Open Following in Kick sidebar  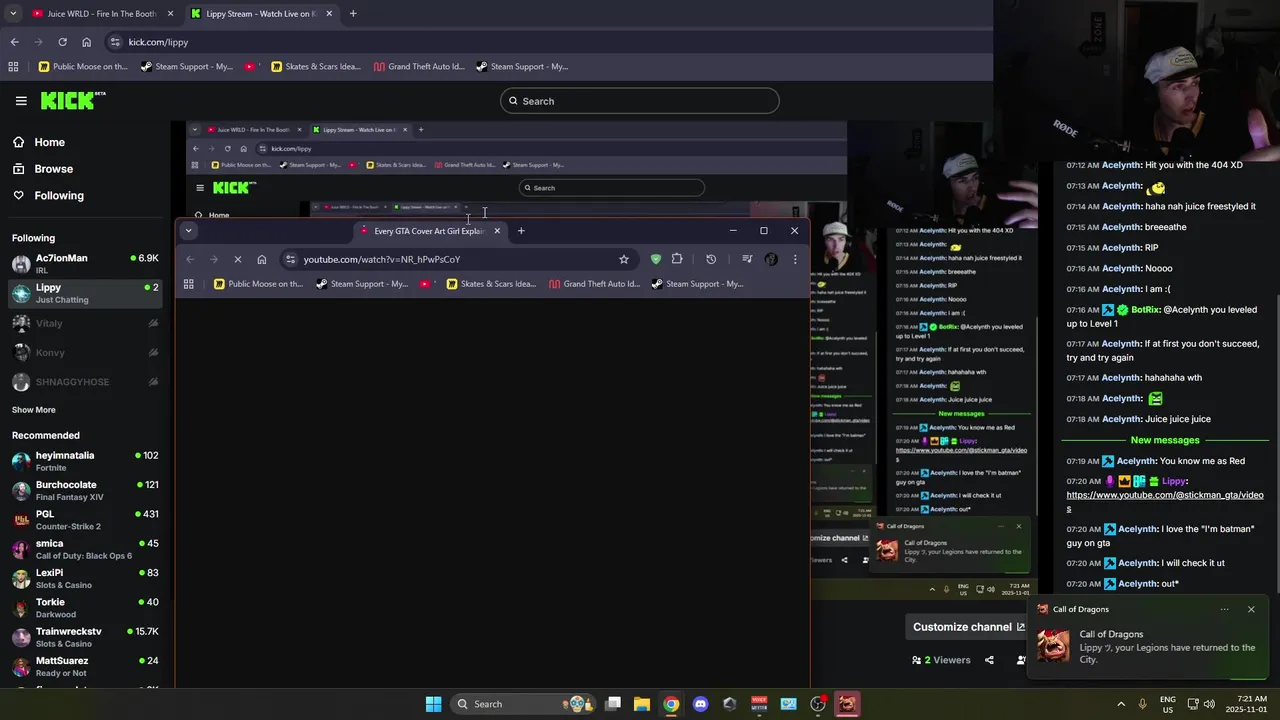(59, 196)
